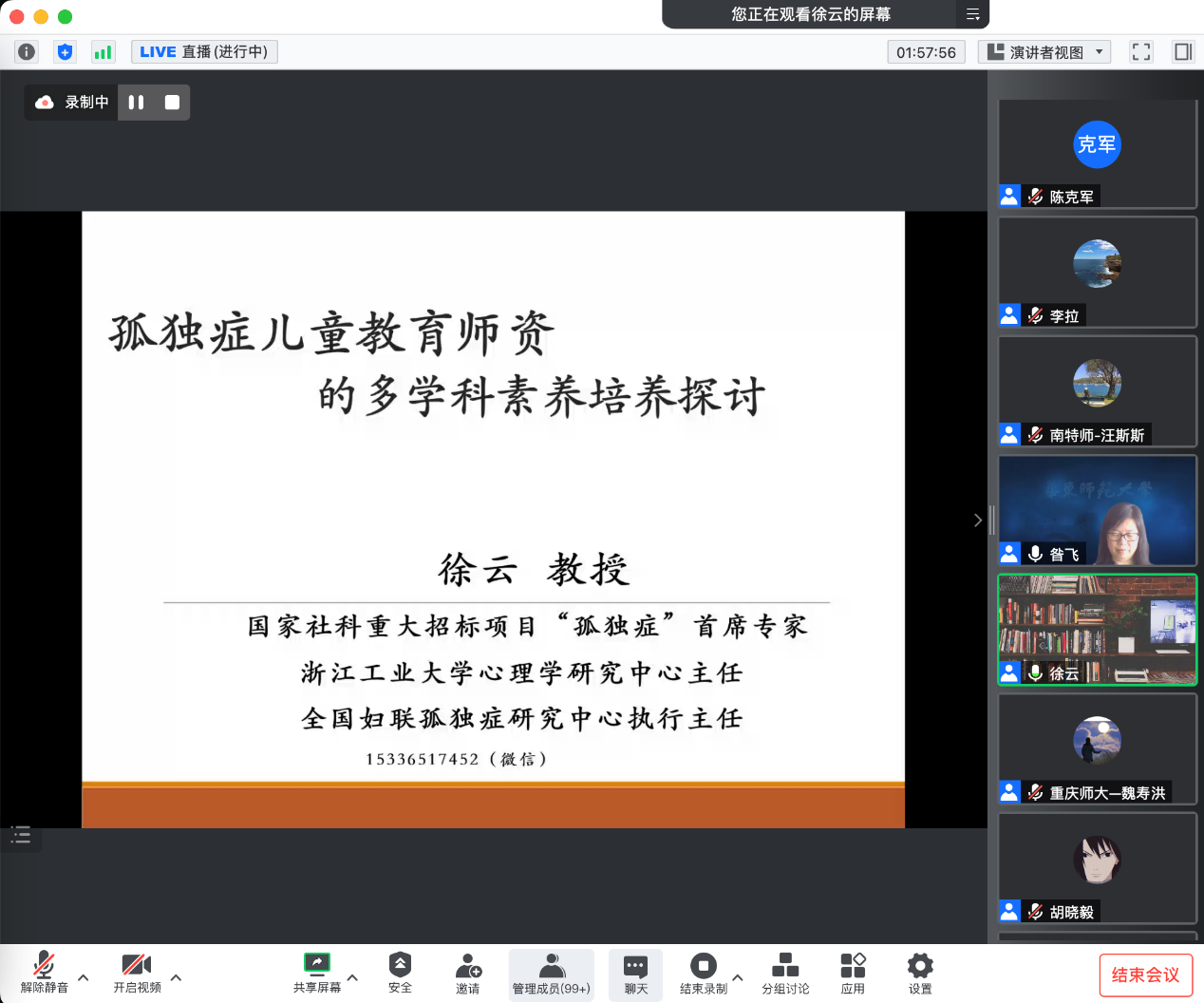
Task: Expand share screen options arrow
Action: pos(352,976)
